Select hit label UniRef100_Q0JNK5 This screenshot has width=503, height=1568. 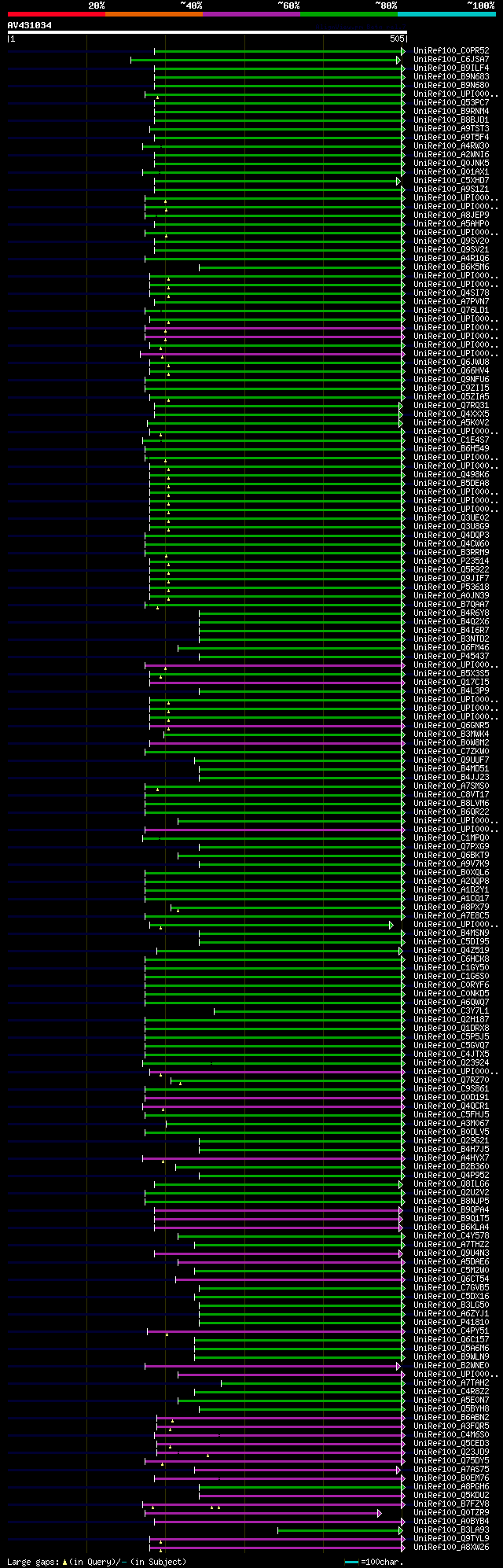tap(451, 164)
